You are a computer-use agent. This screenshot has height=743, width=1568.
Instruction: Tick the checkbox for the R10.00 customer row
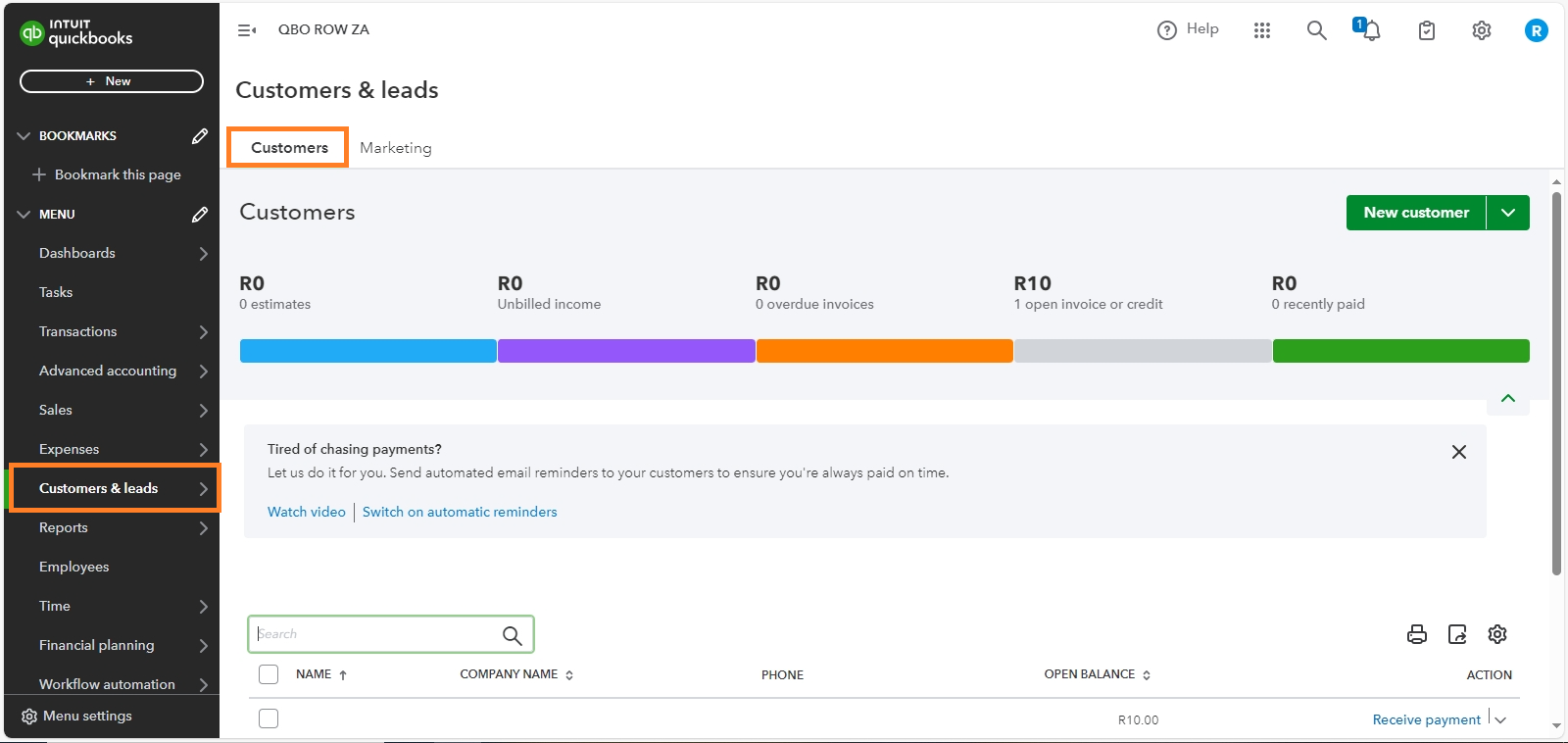[269, 718]
